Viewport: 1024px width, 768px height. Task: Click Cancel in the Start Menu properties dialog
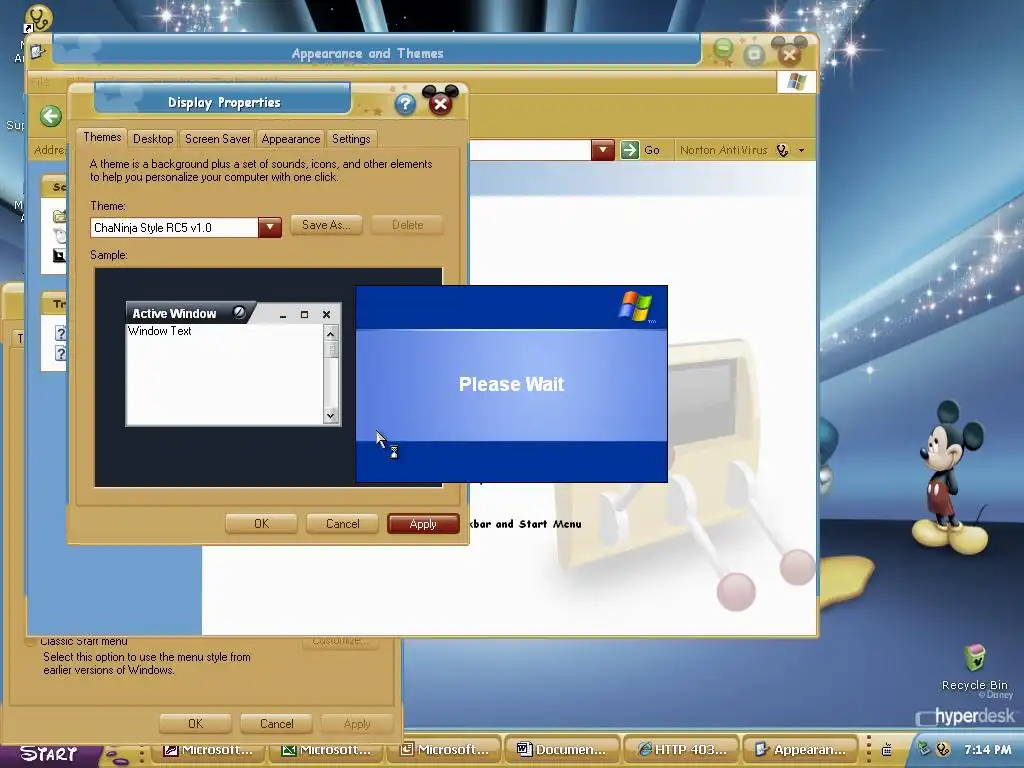click(277, 724)
